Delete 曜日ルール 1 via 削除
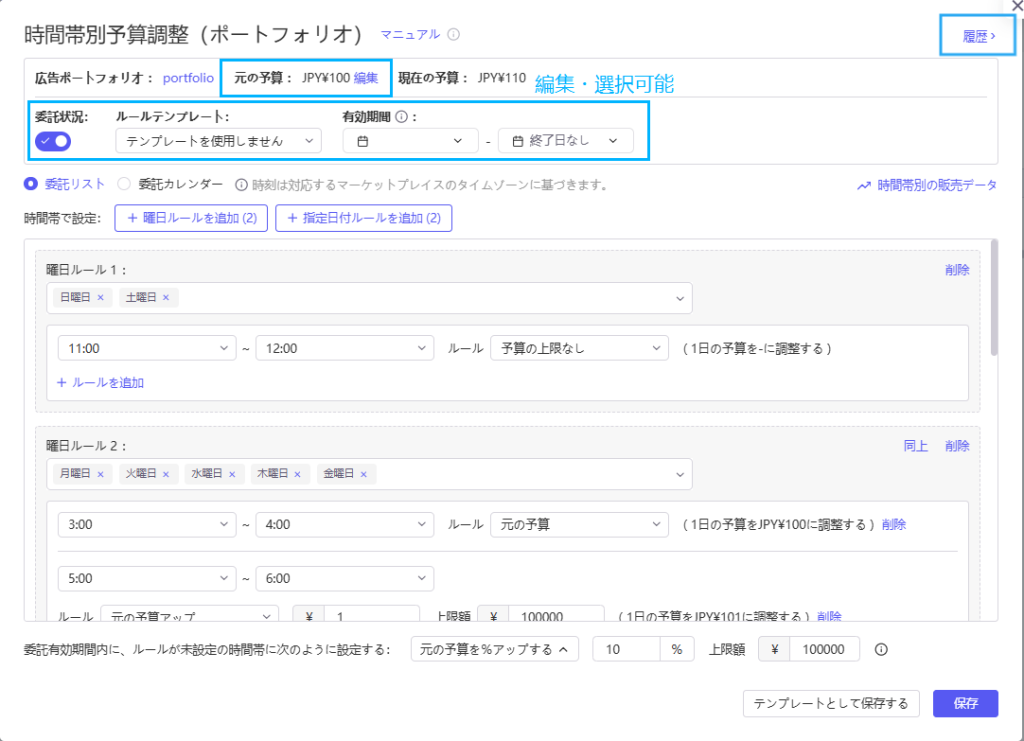 [x=957, y=270]
